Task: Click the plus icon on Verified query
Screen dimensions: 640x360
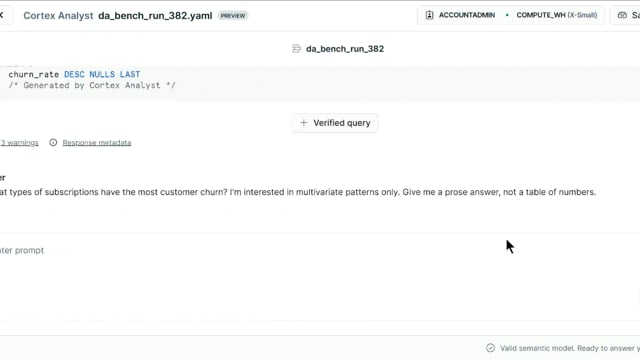Action: (303, 123)
